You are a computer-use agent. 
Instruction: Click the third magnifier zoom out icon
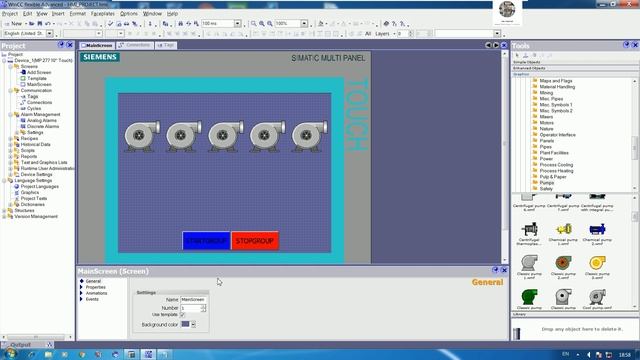[270, 24]
